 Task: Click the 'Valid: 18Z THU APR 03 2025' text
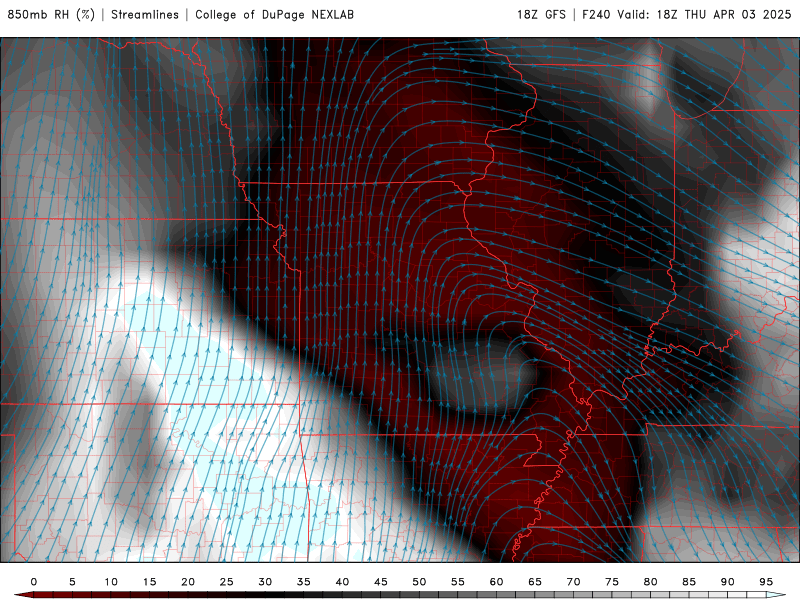click(x=704, y=15)
